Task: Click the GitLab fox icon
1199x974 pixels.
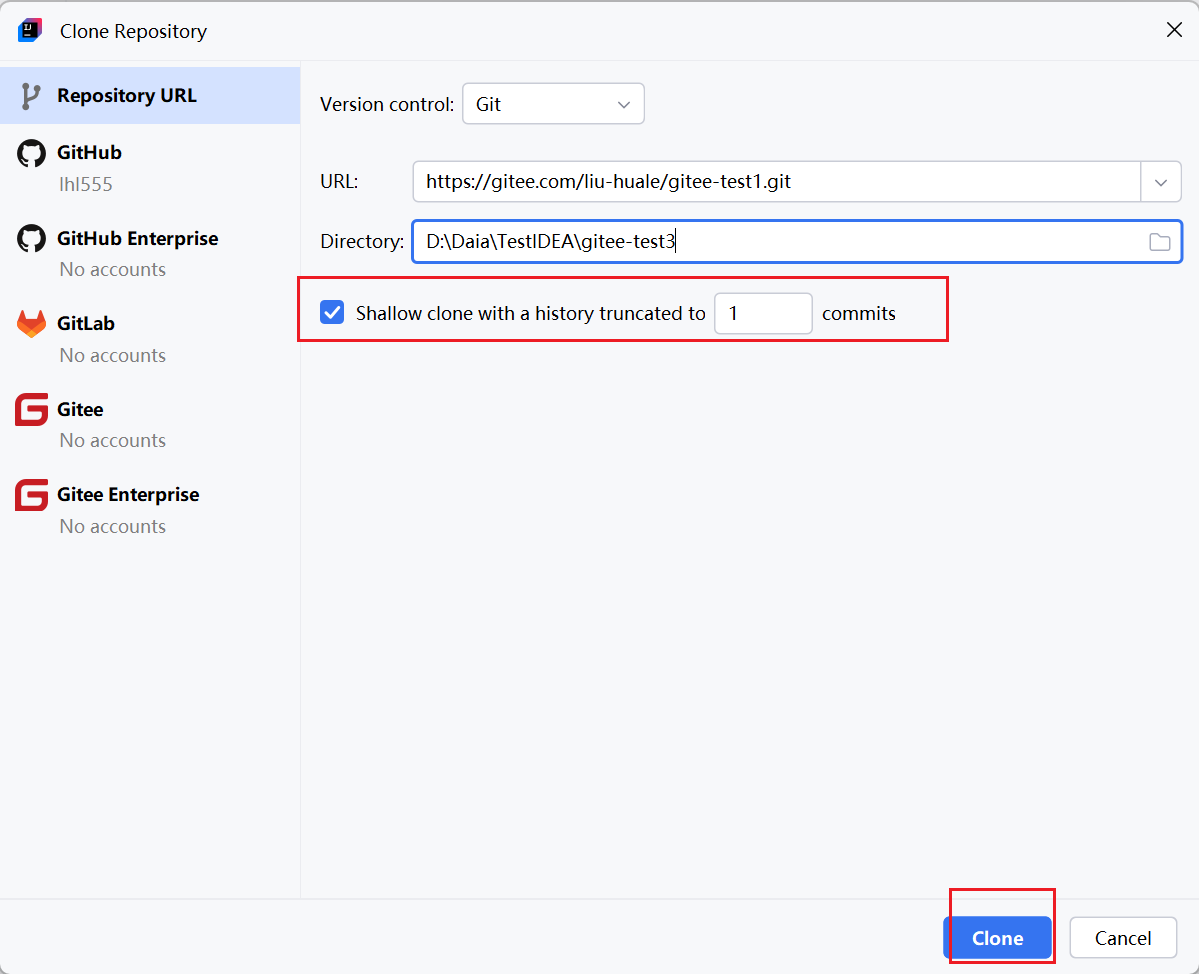Action: pyautogui.click(x=31, y=324)
